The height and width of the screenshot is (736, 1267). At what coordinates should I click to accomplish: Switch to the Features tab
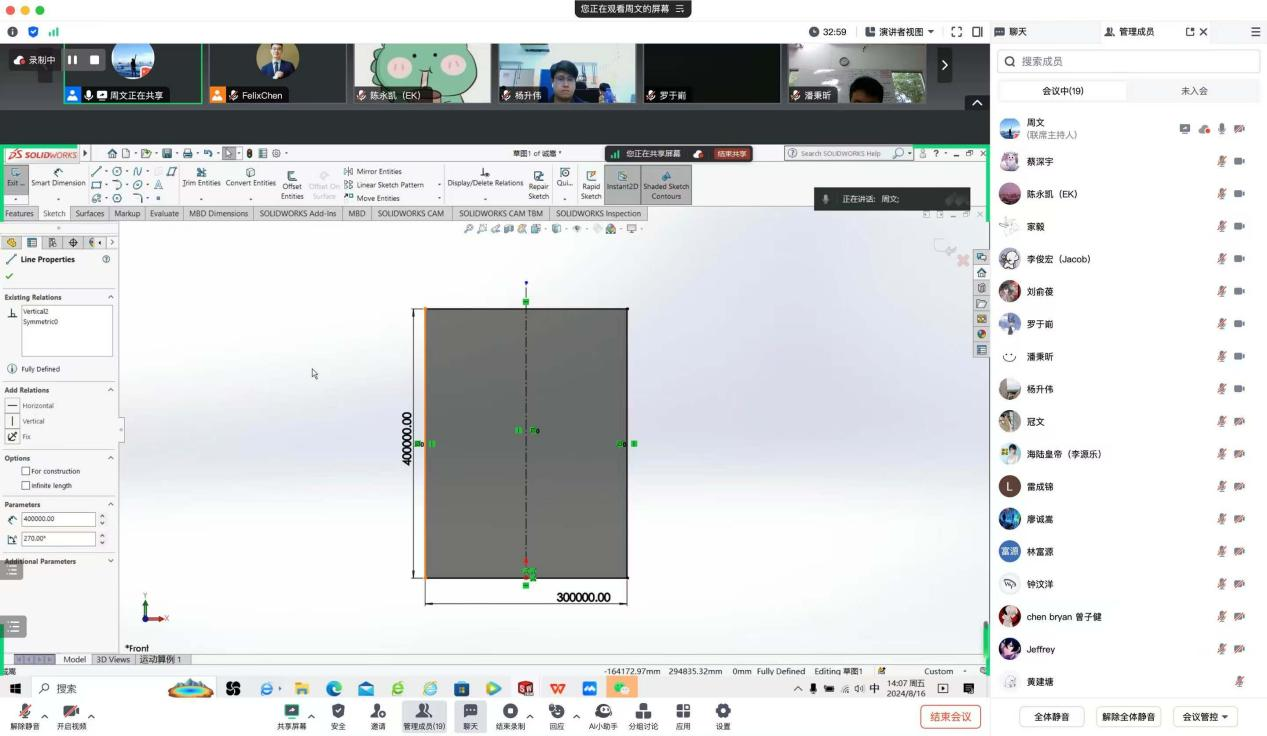(x=19, y=214)
